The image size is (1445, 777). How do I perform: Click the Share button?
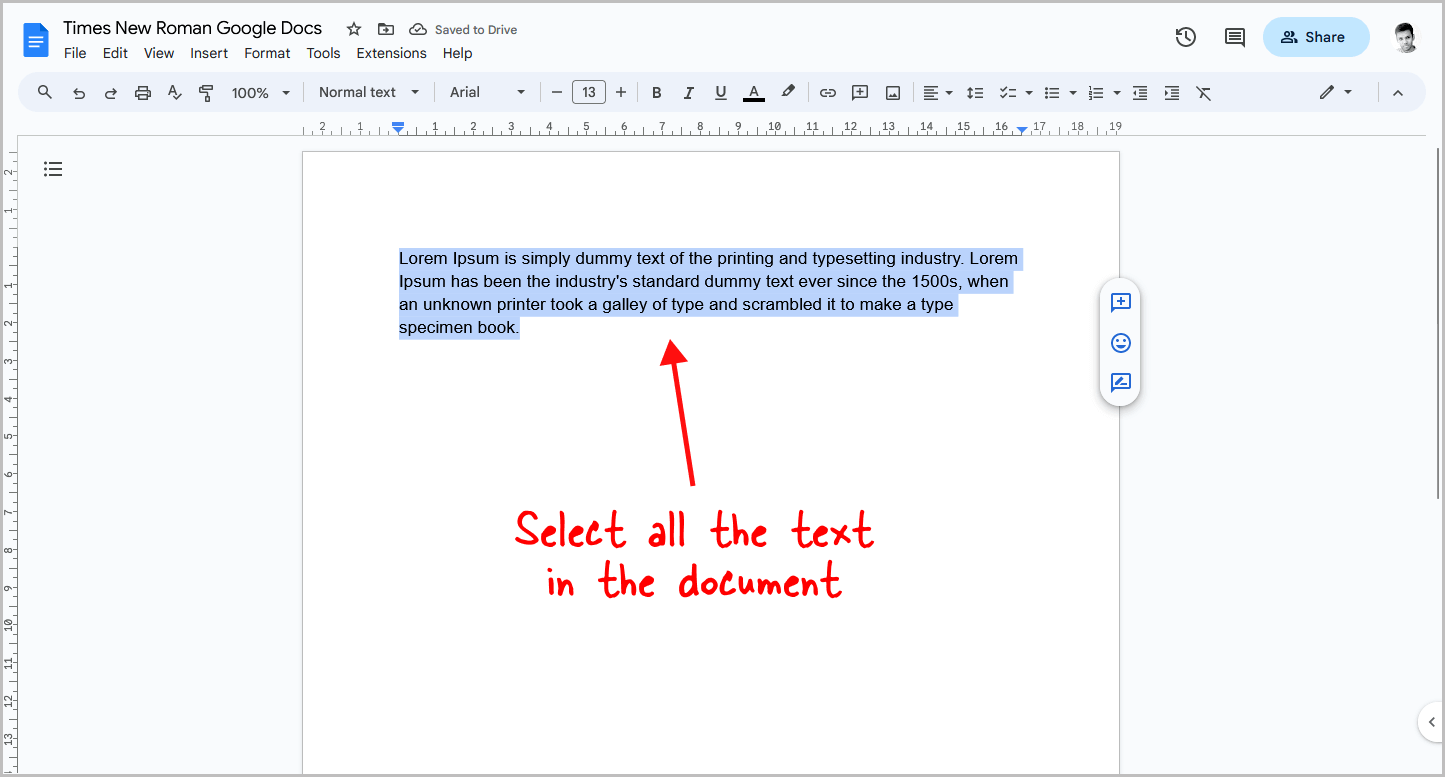click(1315, 36)
